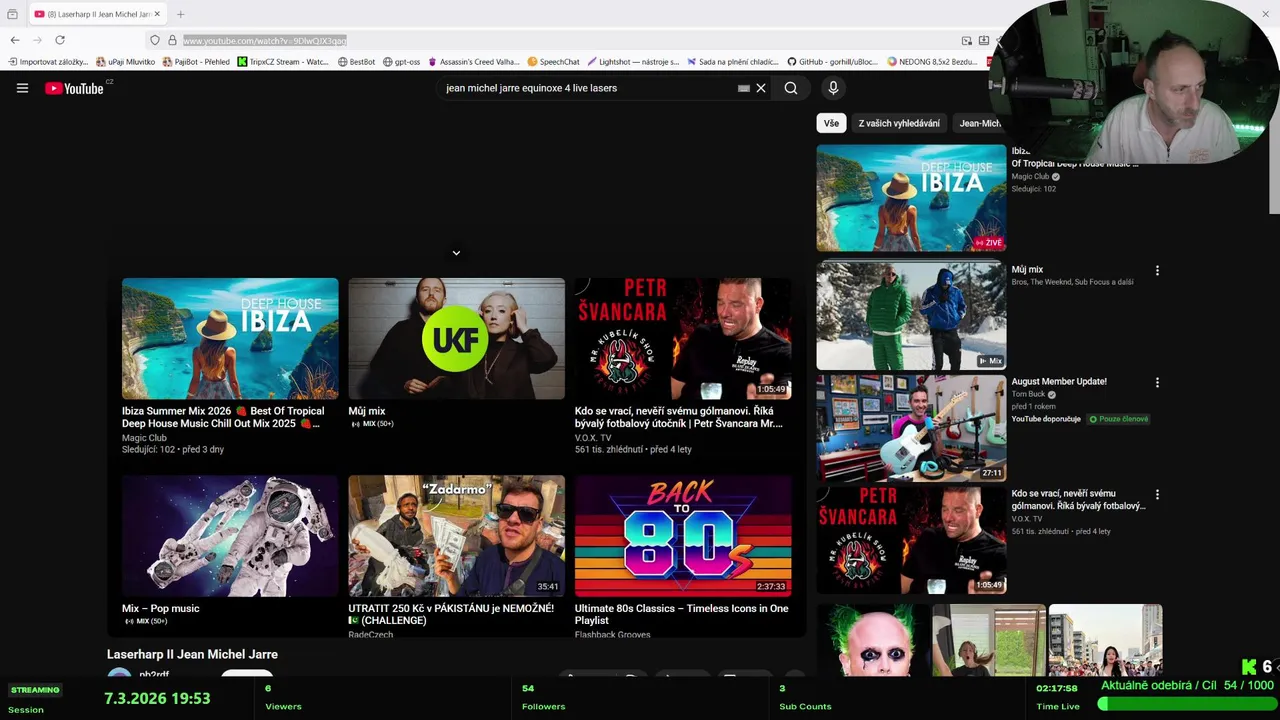Click the 7.3.2026 19:53 session clock
The height and width of the screenshot is (720, 1280).
click(x=157, y=698)
